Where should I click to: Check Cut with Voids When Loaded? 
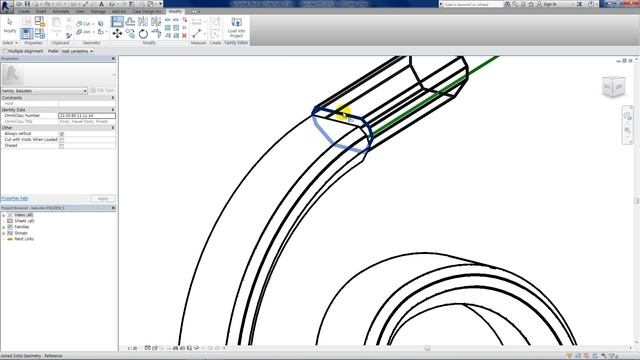pos(62,140)
